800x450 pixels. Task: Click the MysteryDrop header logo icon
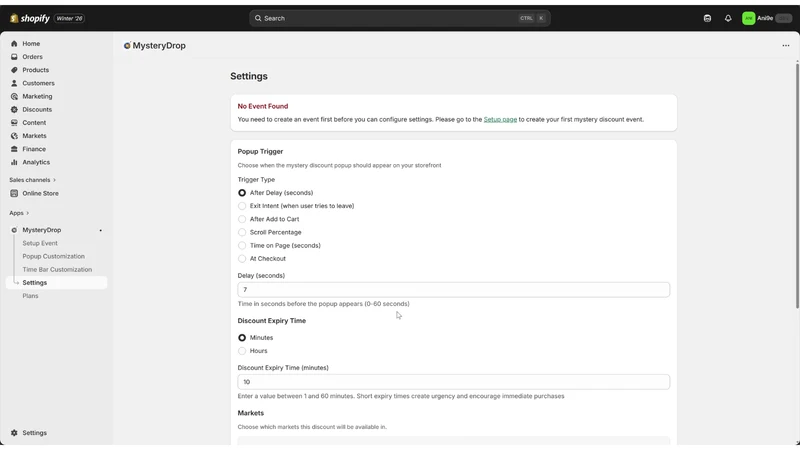[127, 45]
